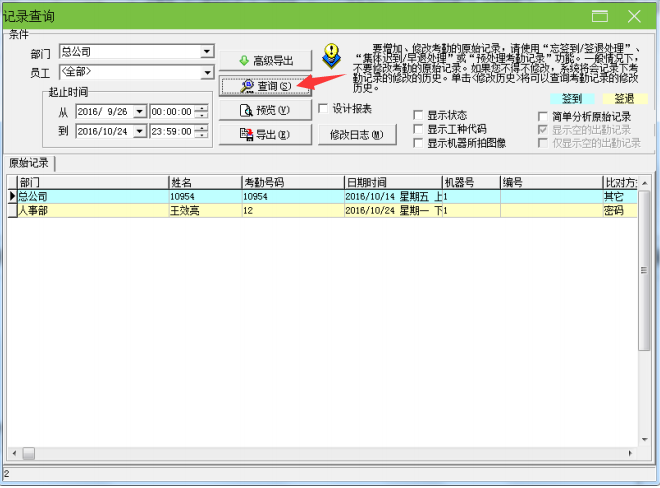This screenshot has width=660, height=488.
Task: Click the green arrow icon on 高级导出
Action: point(244,61)
